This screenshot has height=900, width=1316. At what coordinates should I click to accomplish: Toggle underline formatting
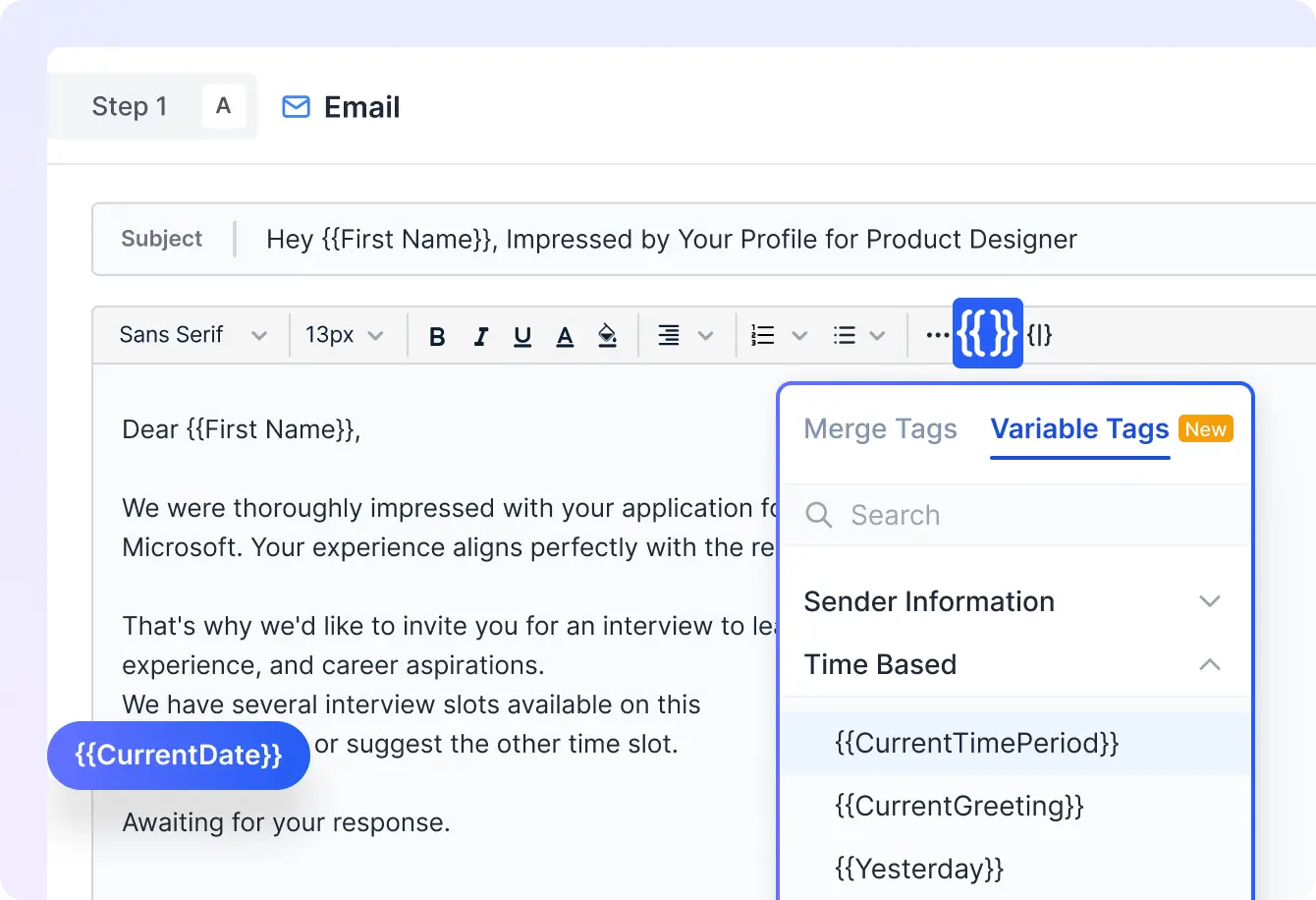[x=522, y=334]
